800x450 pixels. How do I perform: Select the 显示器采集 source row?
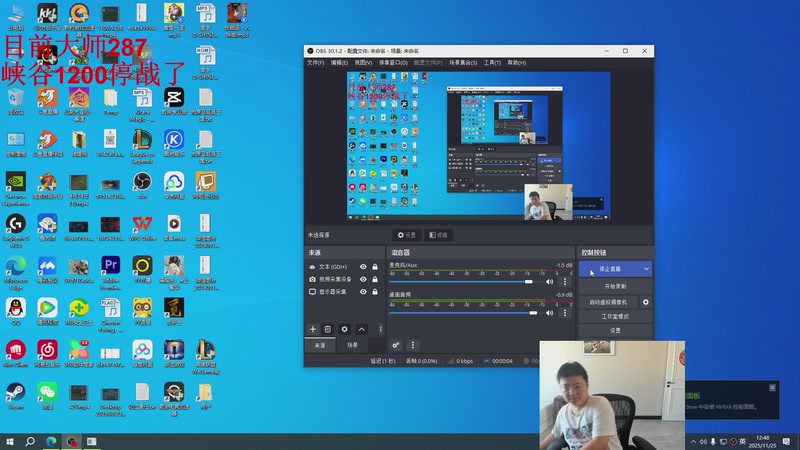pyautogui.click(x=344, y=292)
